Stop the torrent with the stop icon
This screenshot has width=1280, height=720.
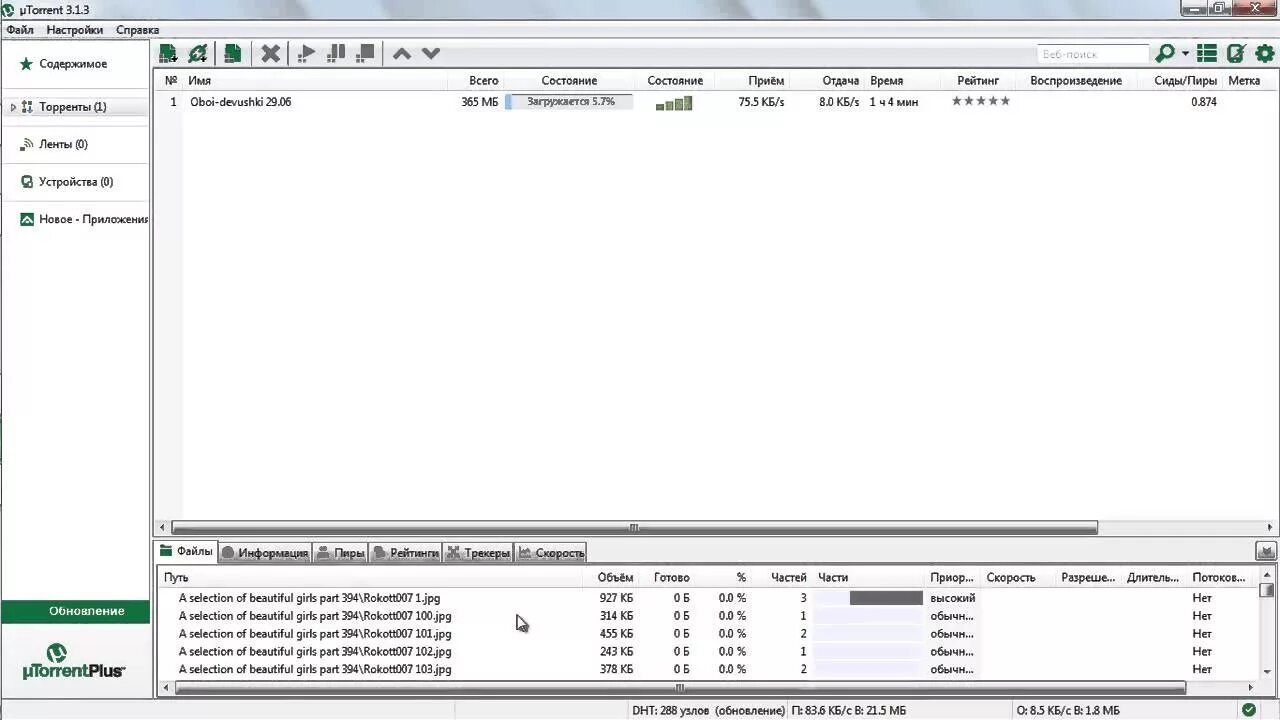pos(366,54)
